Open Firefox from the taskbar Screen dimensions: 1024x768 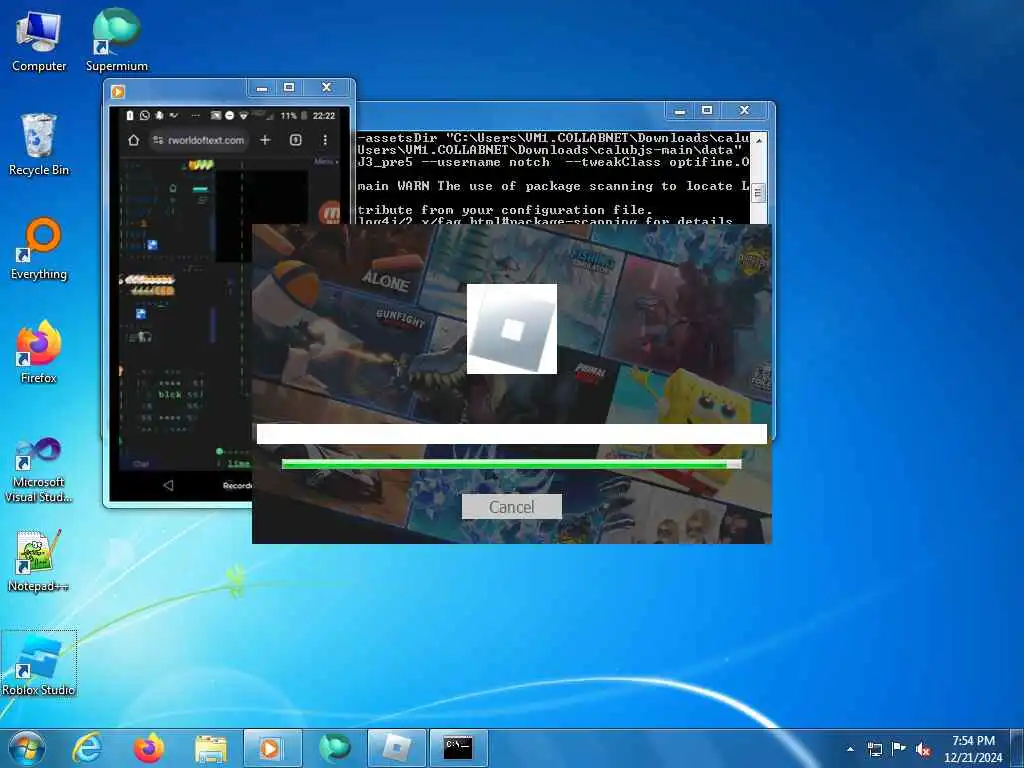148,748
